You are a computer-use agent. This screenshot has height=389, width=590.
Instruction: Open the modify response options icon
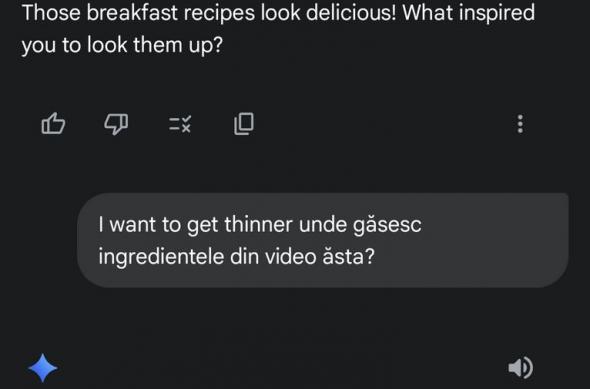click(x=180, y=124)
